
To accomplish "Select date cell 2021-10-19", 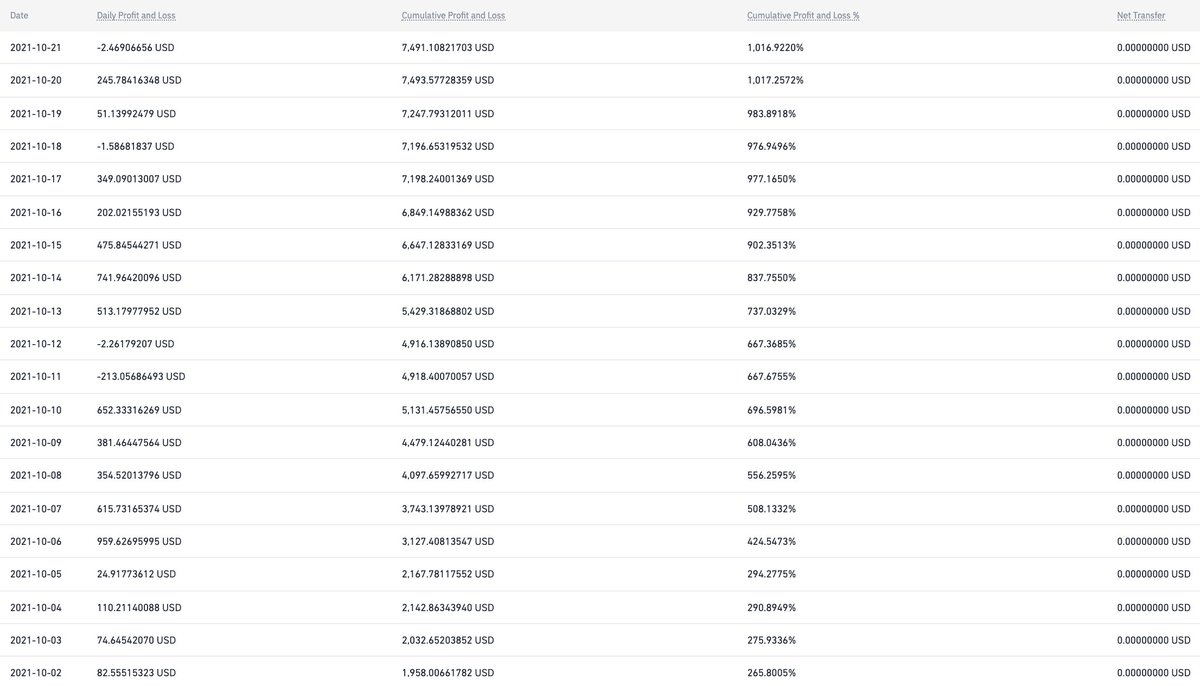I will pyautogui.click(x=36, y=114).
